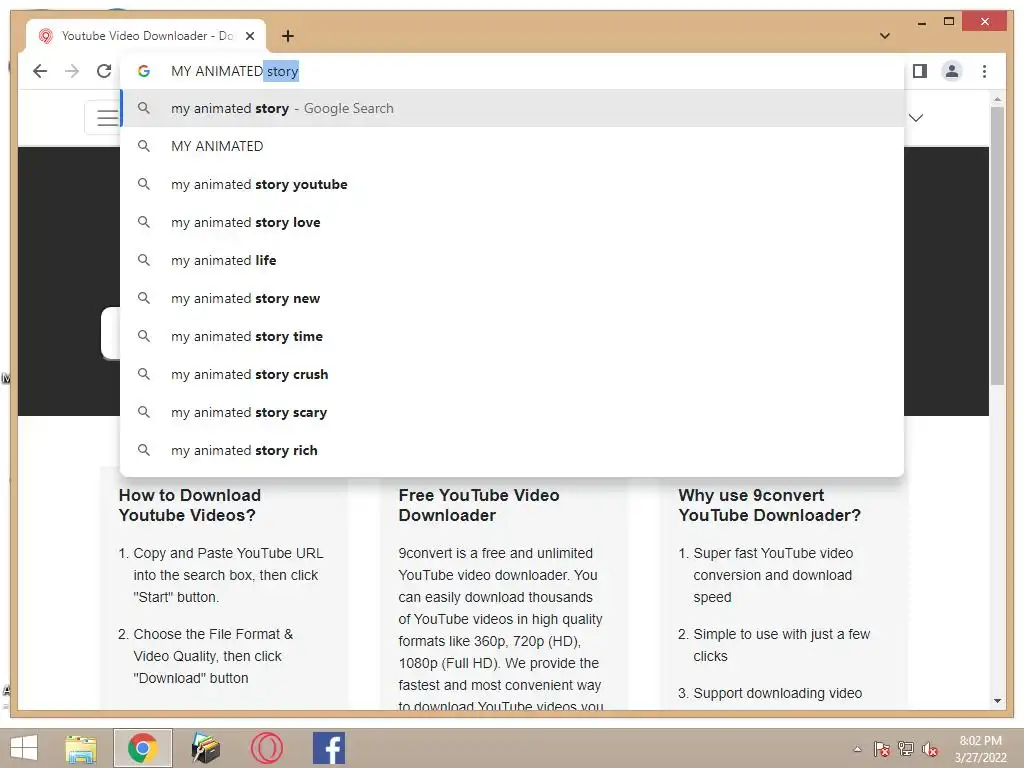The height and width of the screenshot is (768, 1024).
Task: Click page scrollbar down arrow
Action: point(997,701)
